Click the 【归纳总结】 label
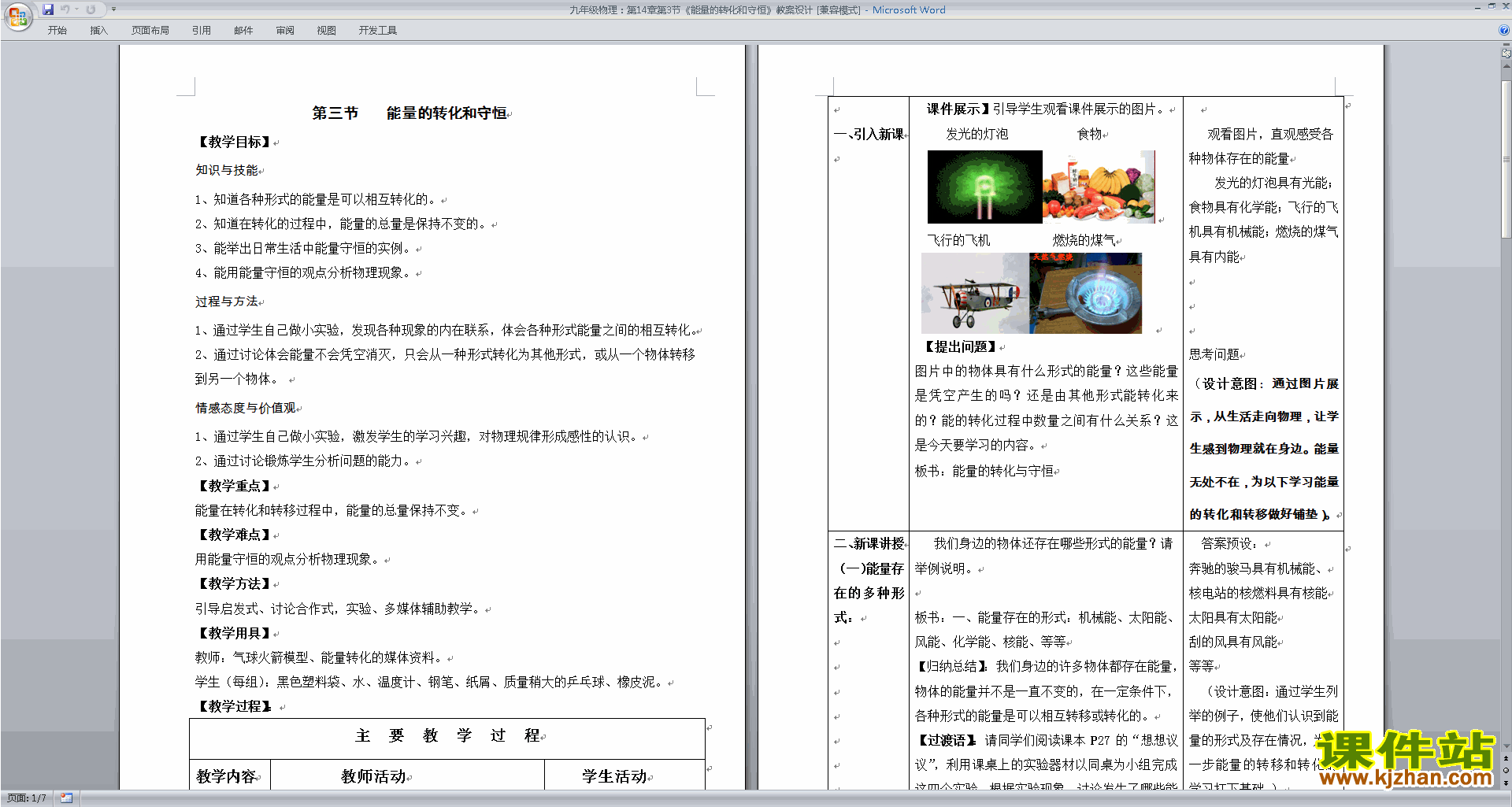 951,667
